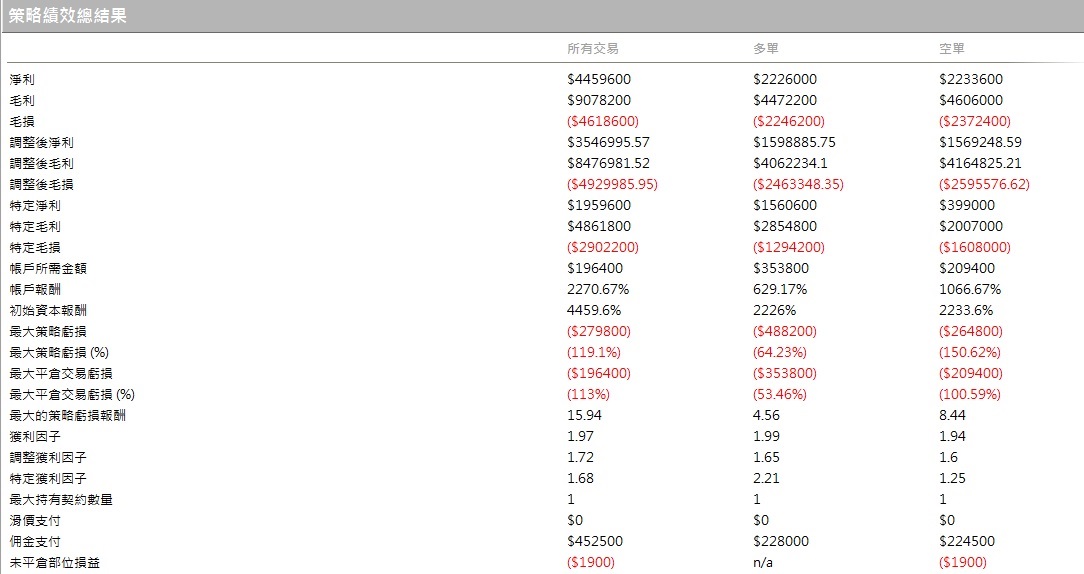Click the short-trades drawdown percent (150.62%)
1084x574 pixels.
[x=970, y=352]
